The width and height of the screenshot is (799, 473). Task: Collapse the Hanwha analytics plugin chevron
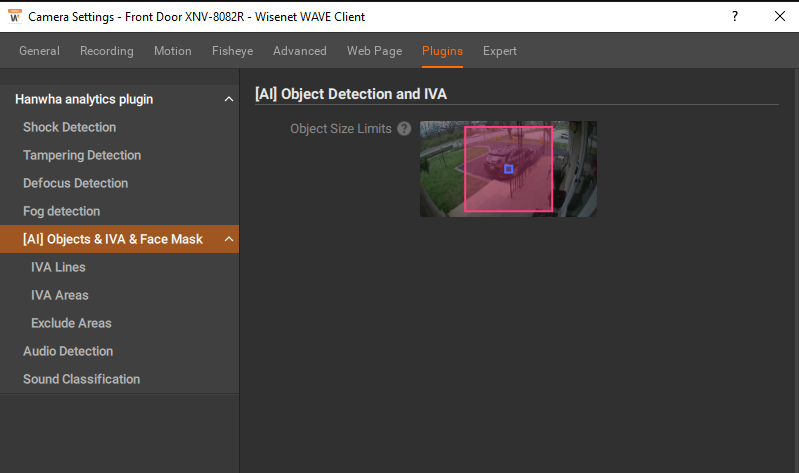point(229,99)
